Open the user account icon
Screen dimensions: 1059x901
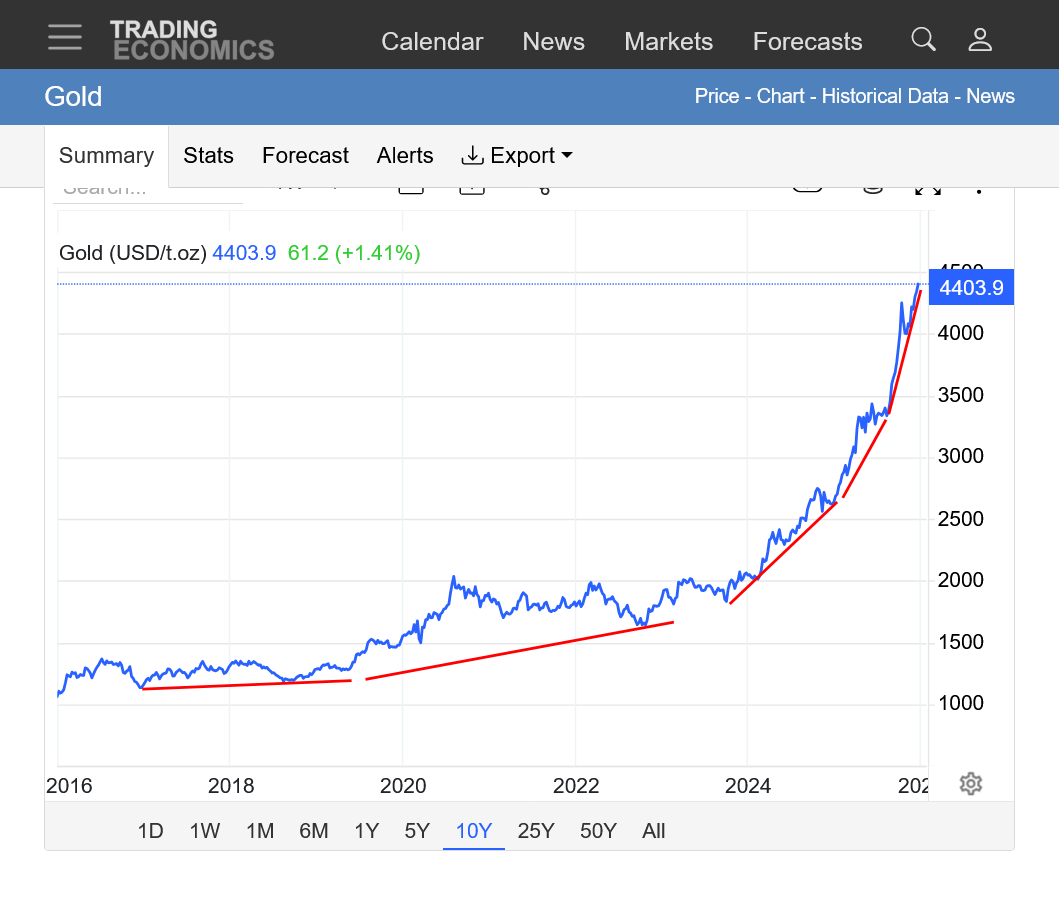pyautogui.click(x=980, y=40)
